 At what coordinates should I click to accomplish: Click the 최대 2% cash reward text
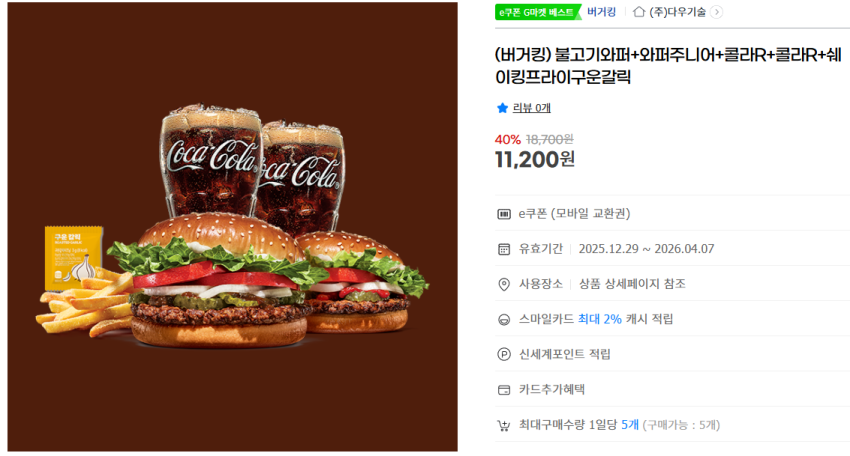600,319
